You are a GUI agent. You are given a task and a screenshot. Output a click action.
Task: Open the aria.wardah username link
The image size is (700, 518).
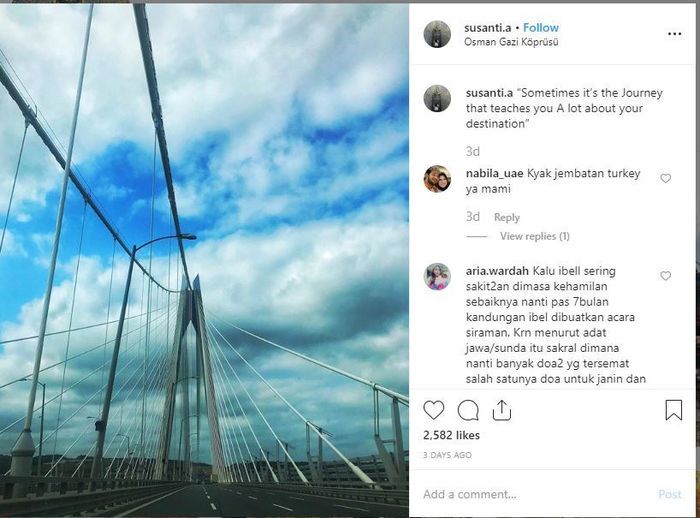click(x=497, y=271)
